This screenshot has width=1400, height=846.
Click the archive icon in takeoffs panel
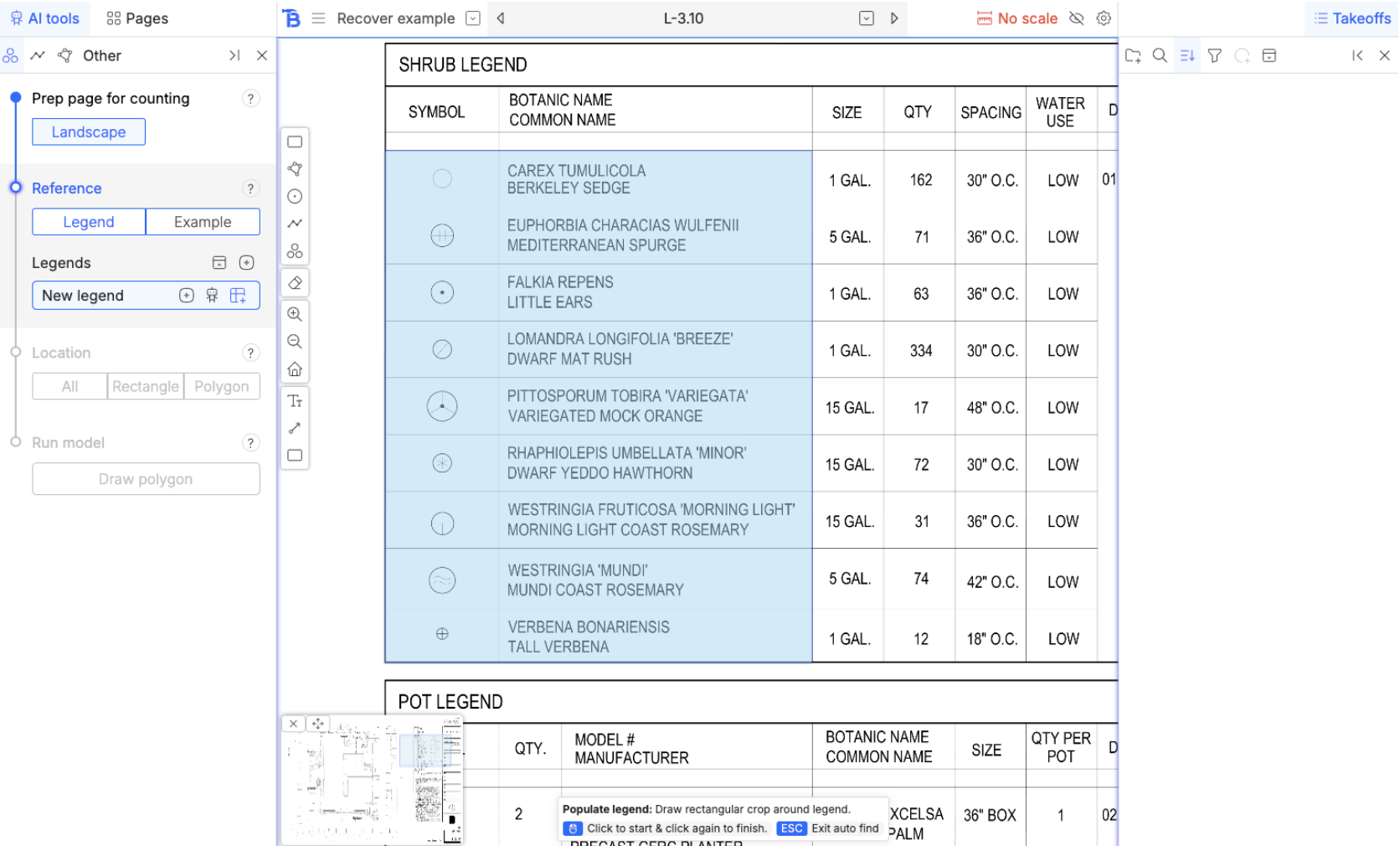1269,55
